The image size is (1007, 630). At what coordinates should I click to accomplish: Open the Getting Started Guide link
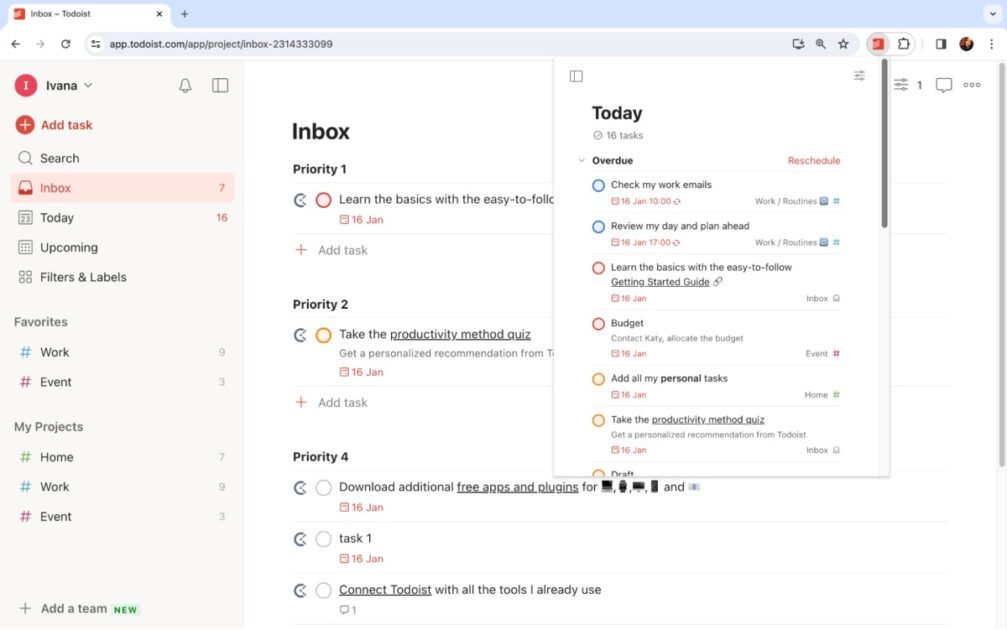coord(660,281)
